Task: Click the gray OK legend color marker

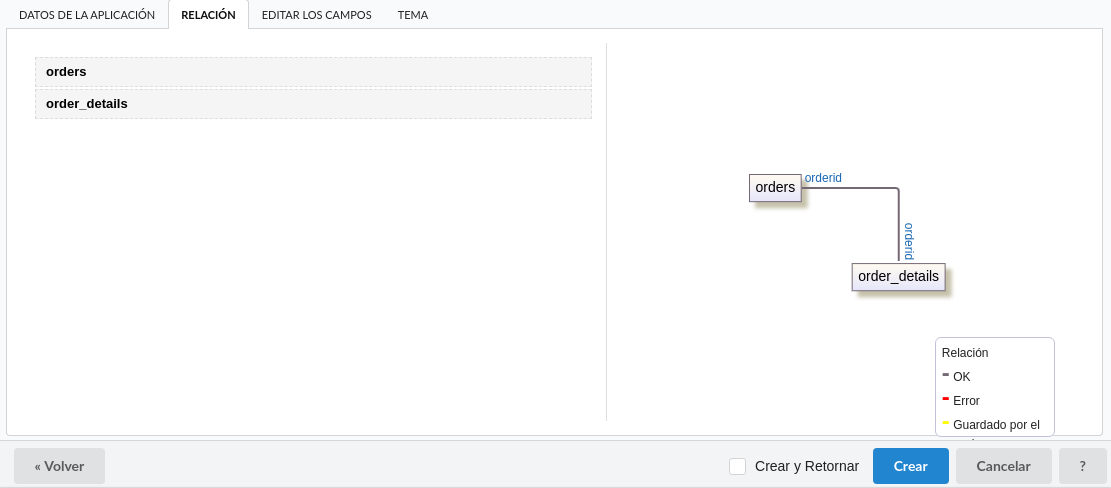Action: tap(946, 375)
